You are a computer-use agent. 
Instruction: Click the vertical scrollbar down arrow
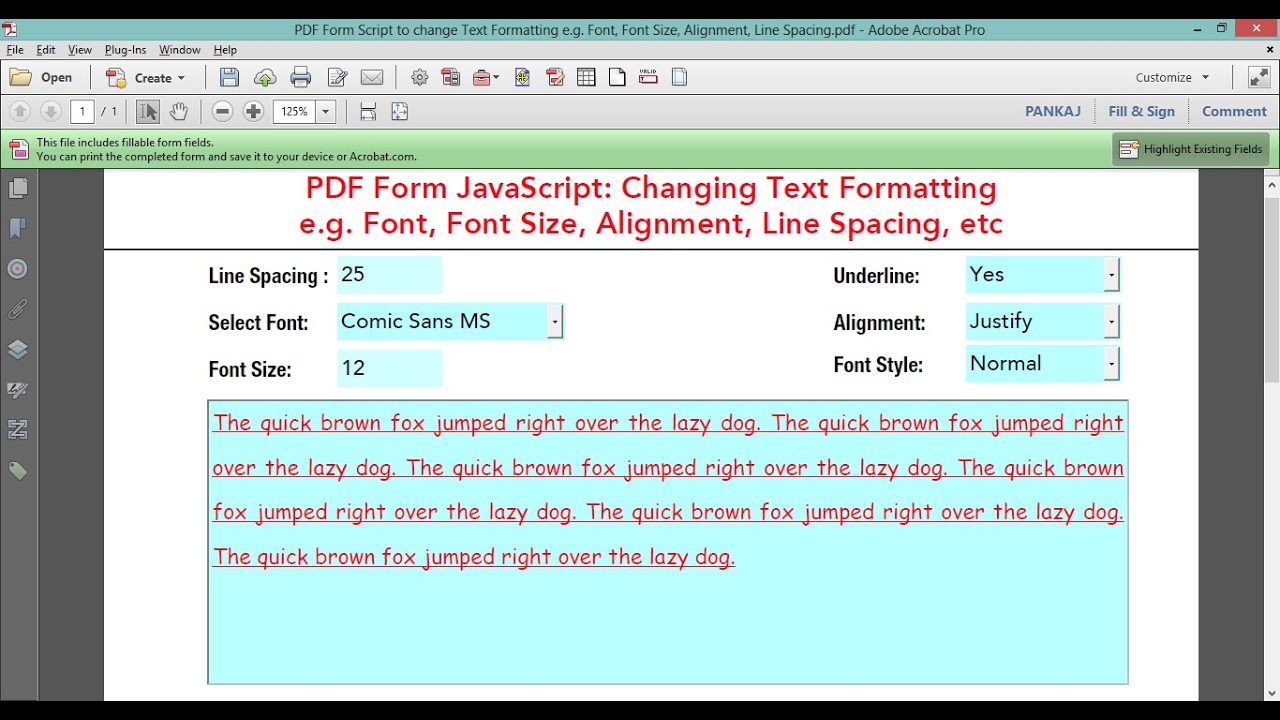(x=1271, y=692)
